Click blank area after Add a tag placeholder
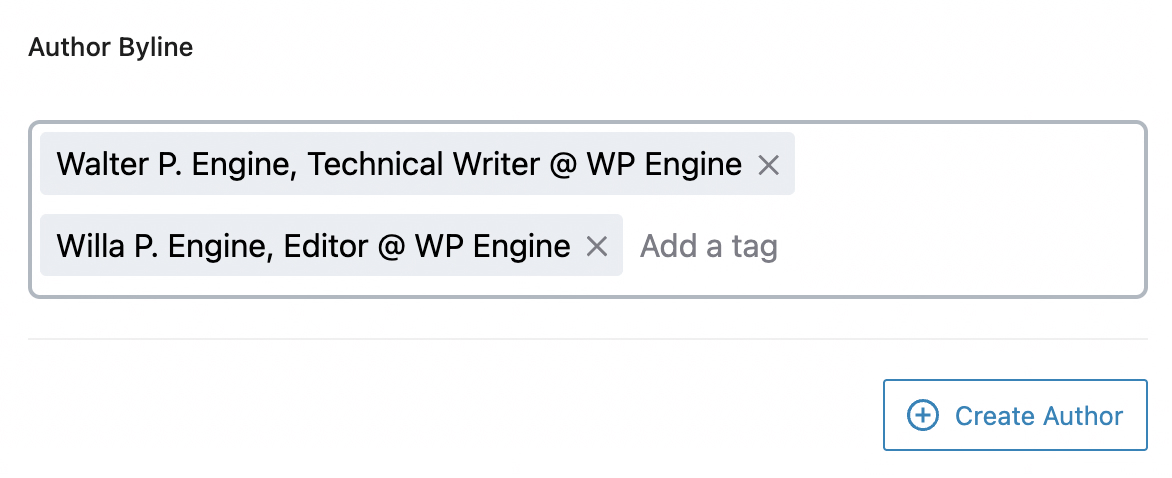This screenshot has height=478, width=1172. pyautogui.click(x=950, y=246)
